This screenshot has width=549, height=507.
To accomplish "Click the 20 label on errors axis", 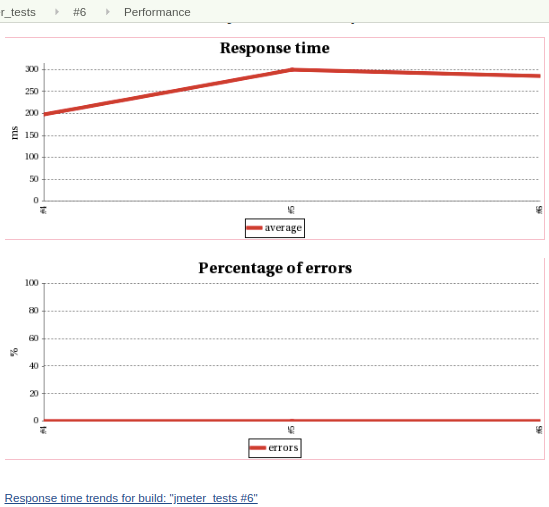I will pos(34,393).
